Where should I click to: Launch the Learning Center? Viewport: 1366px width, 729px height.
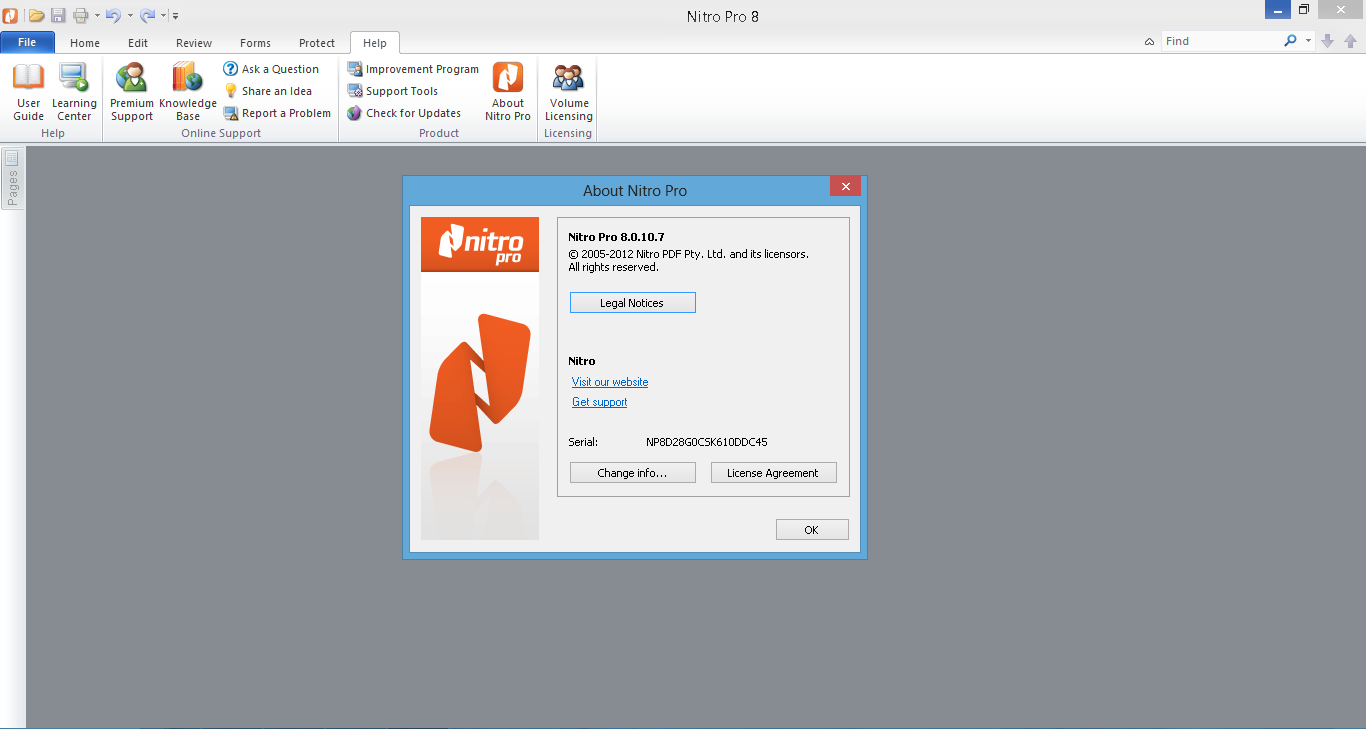point(74,92)
